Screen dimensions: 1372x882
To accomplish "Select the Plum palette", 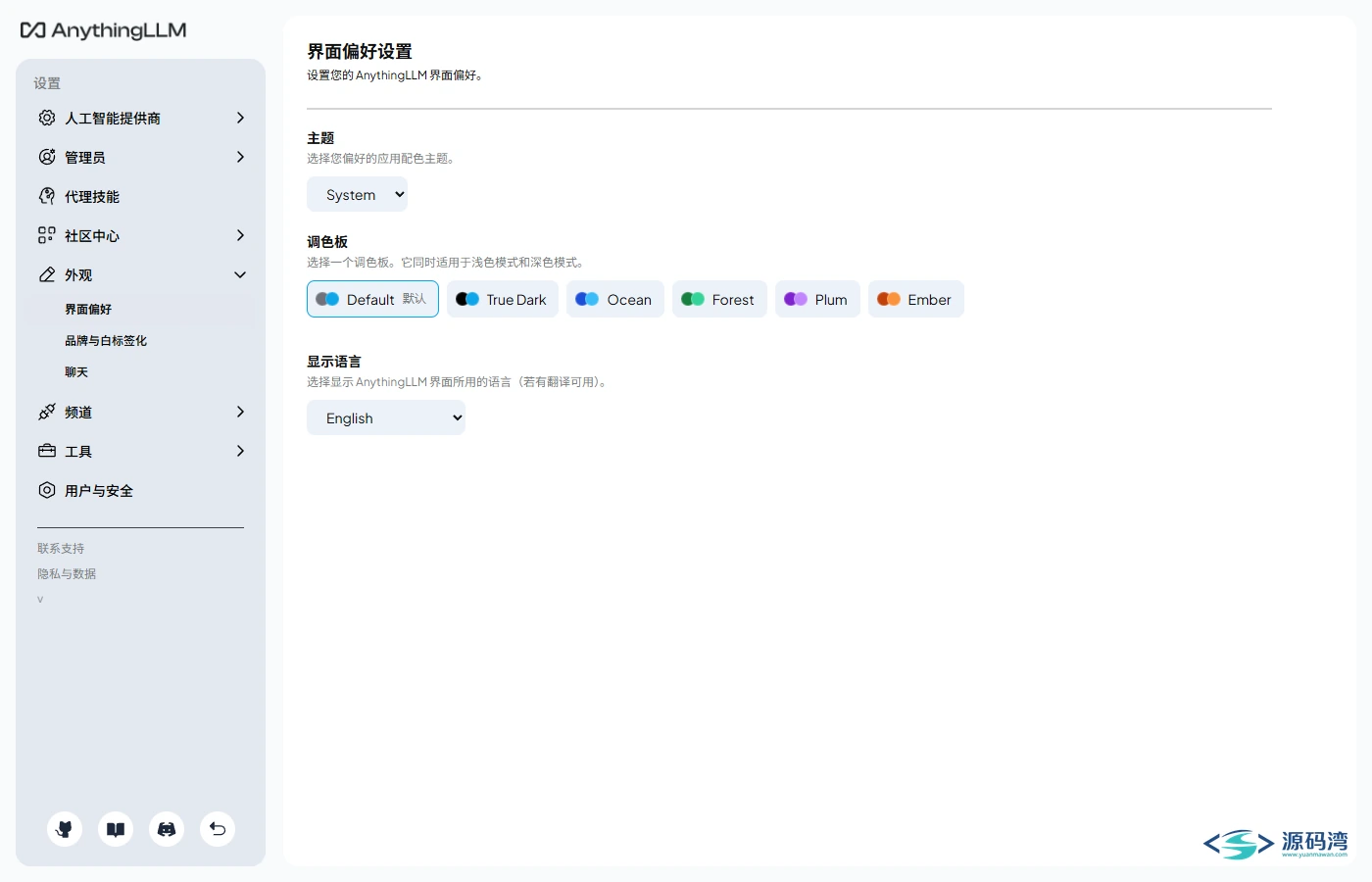I will pos(817,299).
